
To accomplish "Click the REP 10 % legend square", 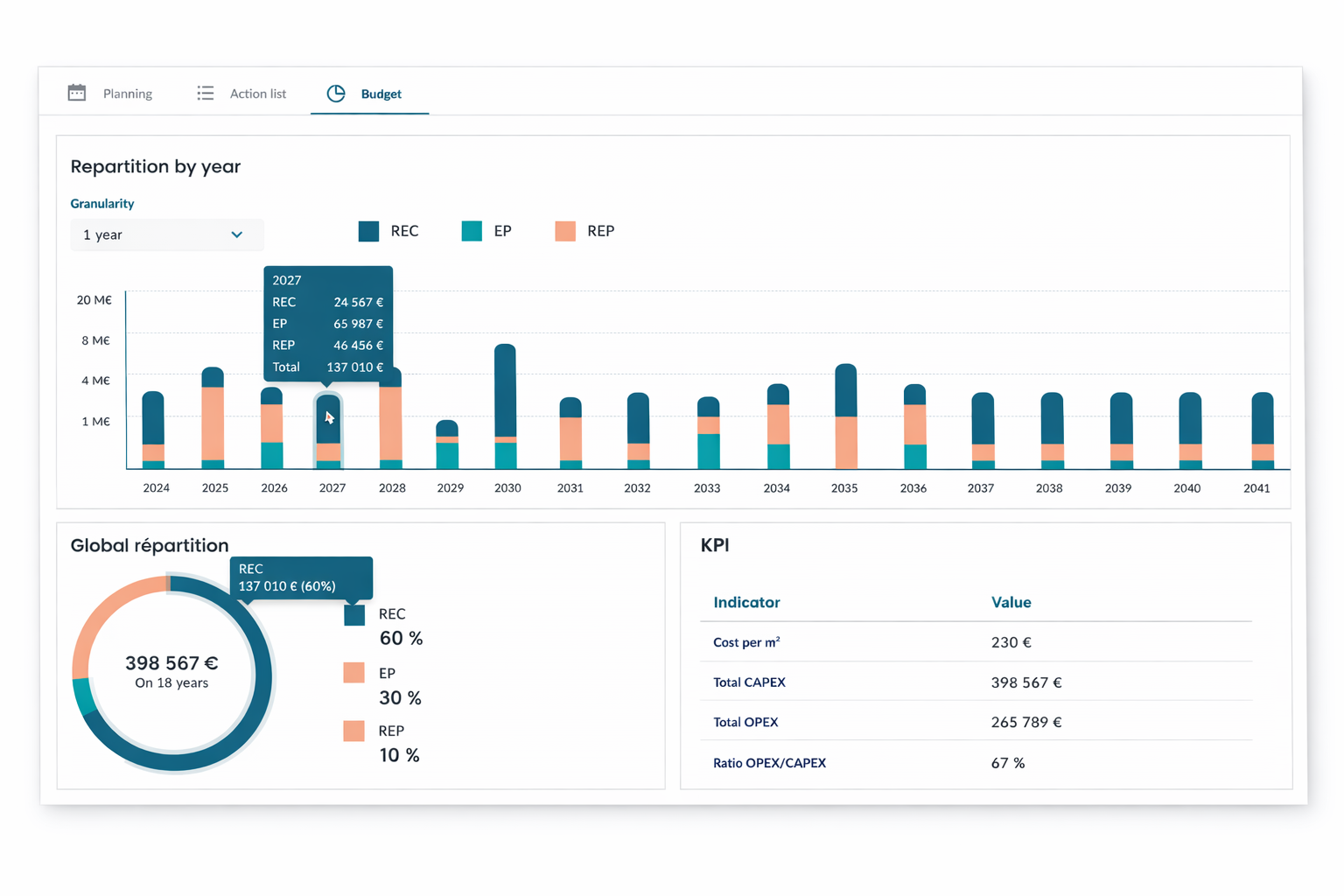I will click(353, 731).
